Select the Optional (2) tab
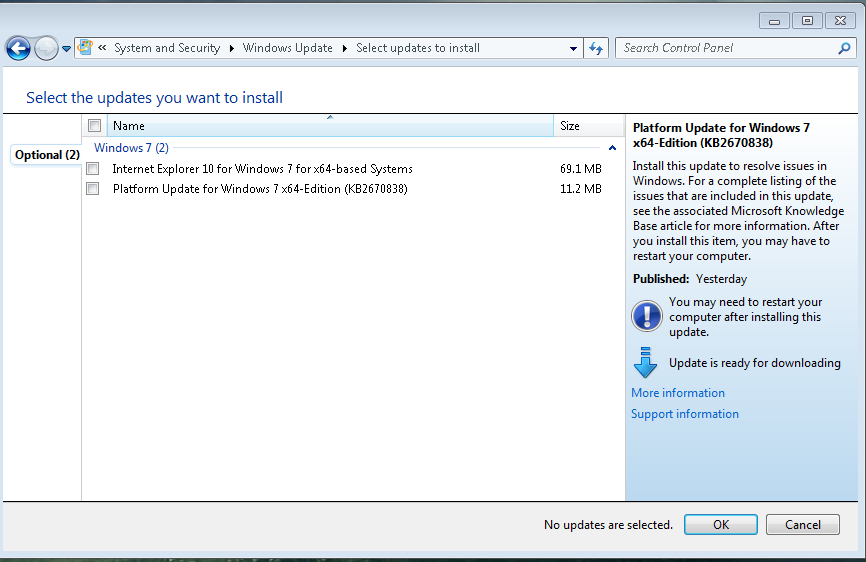 [47, 155]
